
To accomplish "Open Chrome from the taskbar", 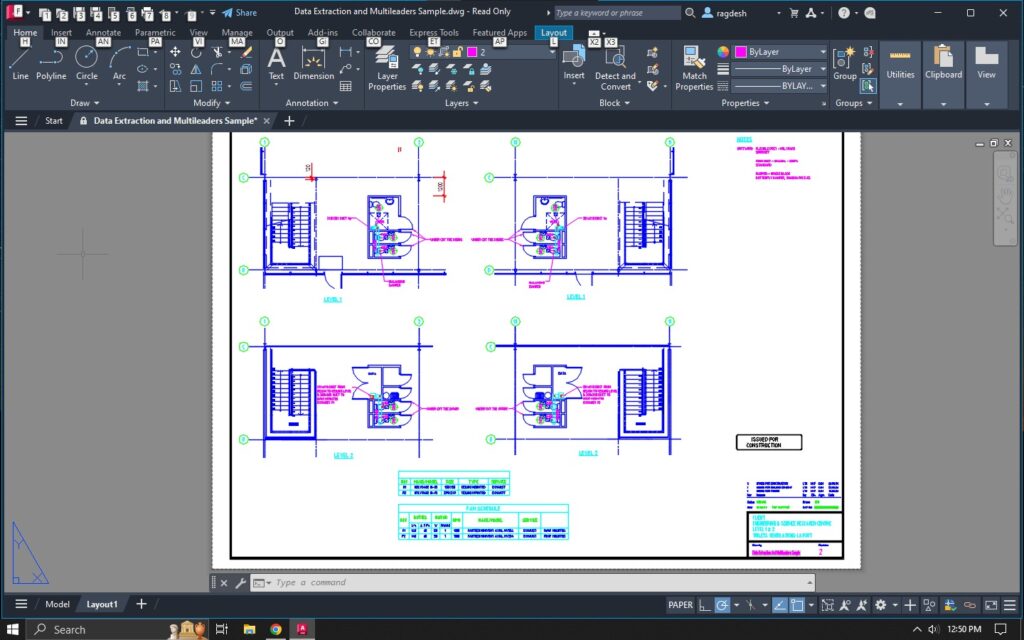I will (x=276, y=629).
